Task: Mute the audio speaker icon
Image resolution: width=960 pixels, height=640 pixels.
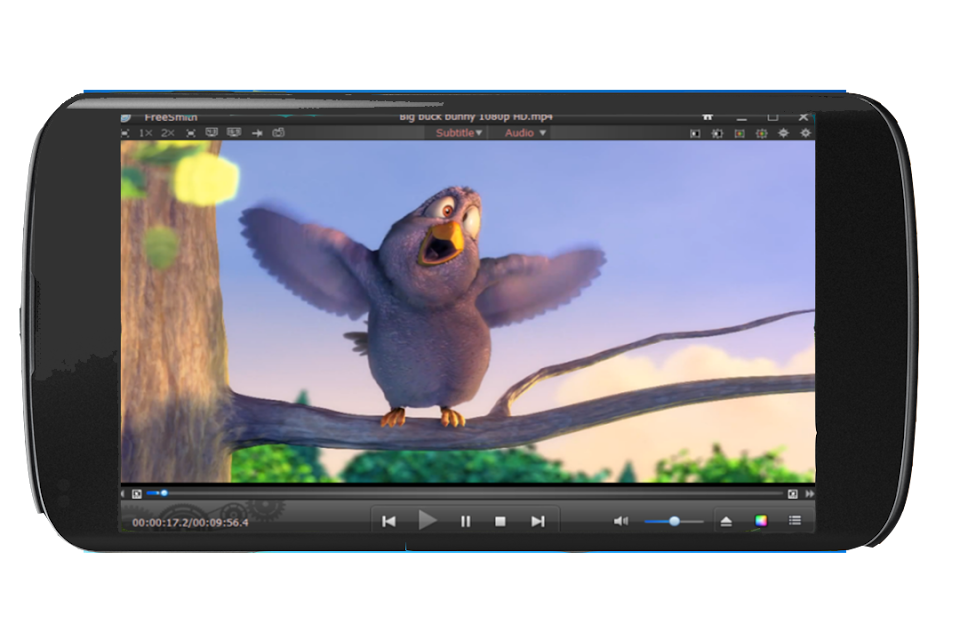Action: pyautogui.click(x=621, y=521)
